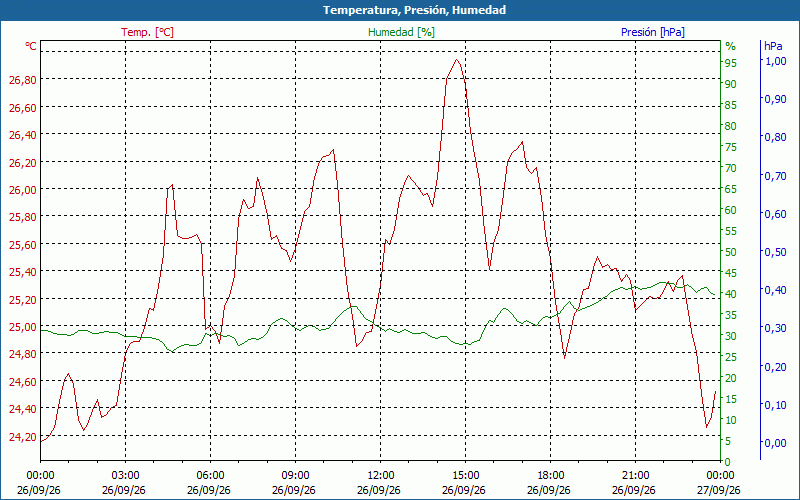Click the 06:00 time axis label
800x500 pixels.
coord(210,476)
